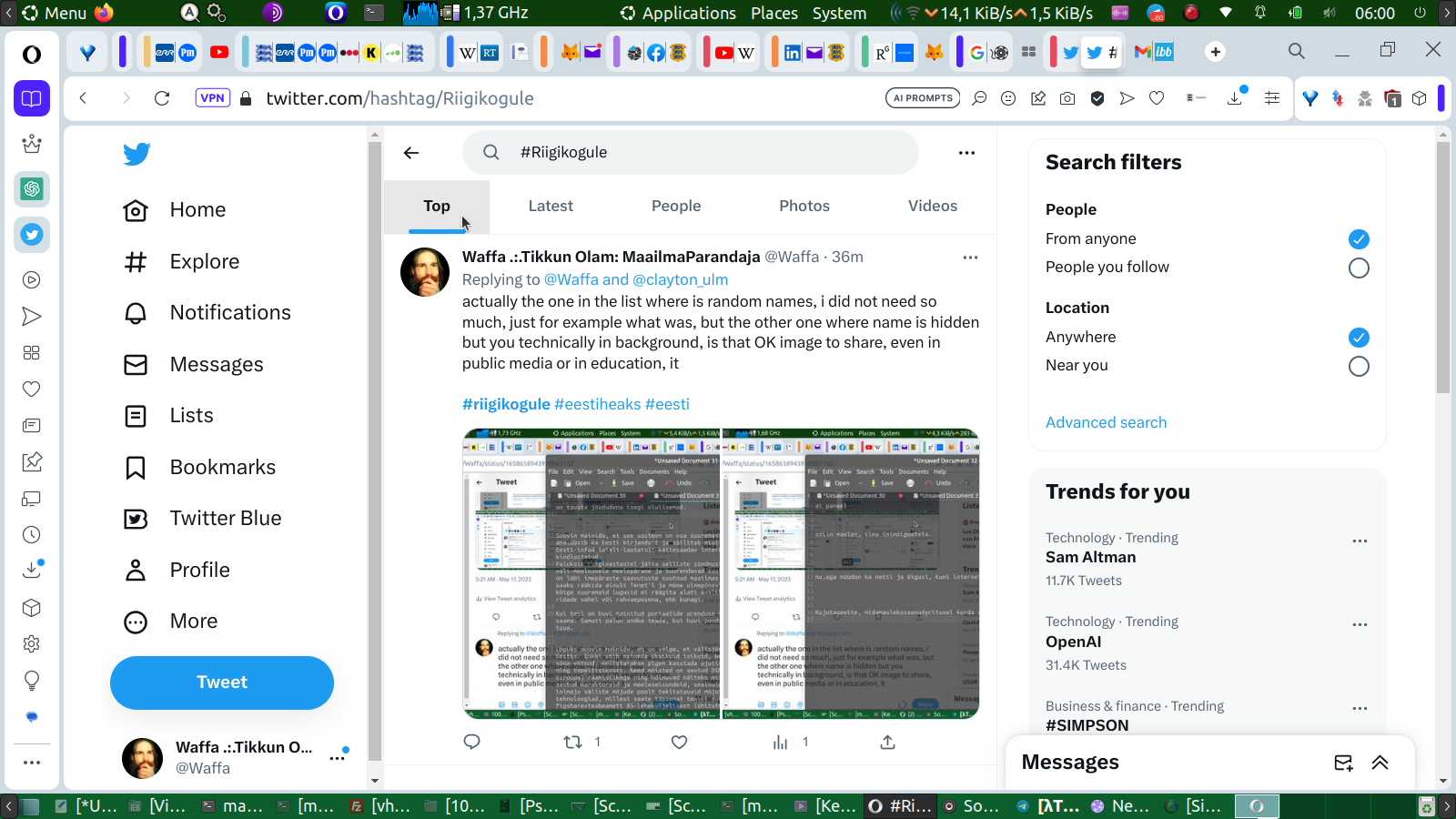Switch to the People tab
Screen dimensions: 1456x819
pos(676,207)
